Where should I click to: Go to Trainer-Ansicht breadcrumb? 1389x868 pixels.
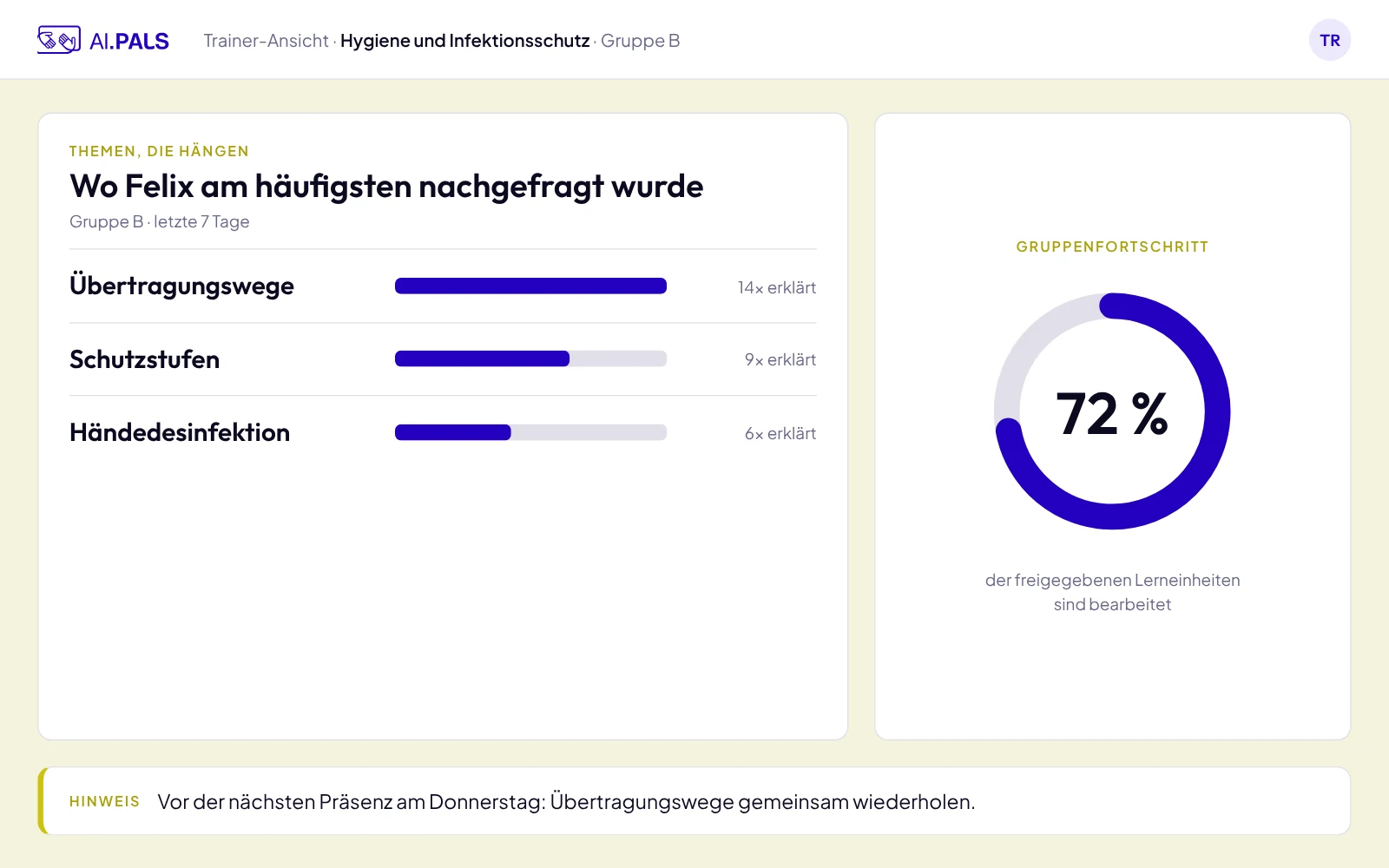(x=266, y=41)
